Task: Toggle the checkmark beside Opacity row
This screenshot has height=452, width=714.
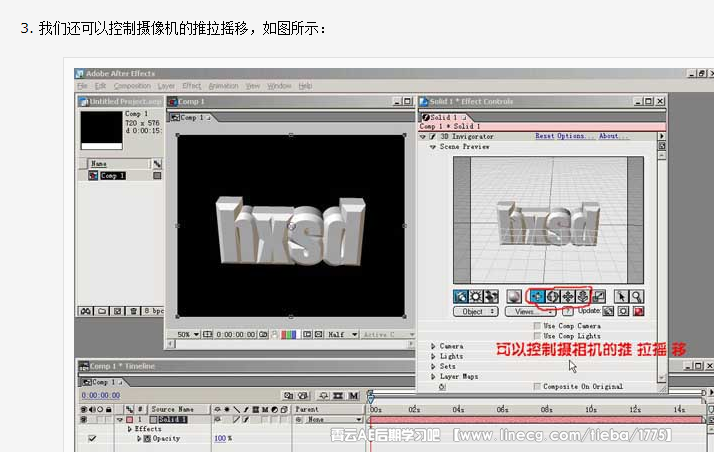Action: pos(92,438)
